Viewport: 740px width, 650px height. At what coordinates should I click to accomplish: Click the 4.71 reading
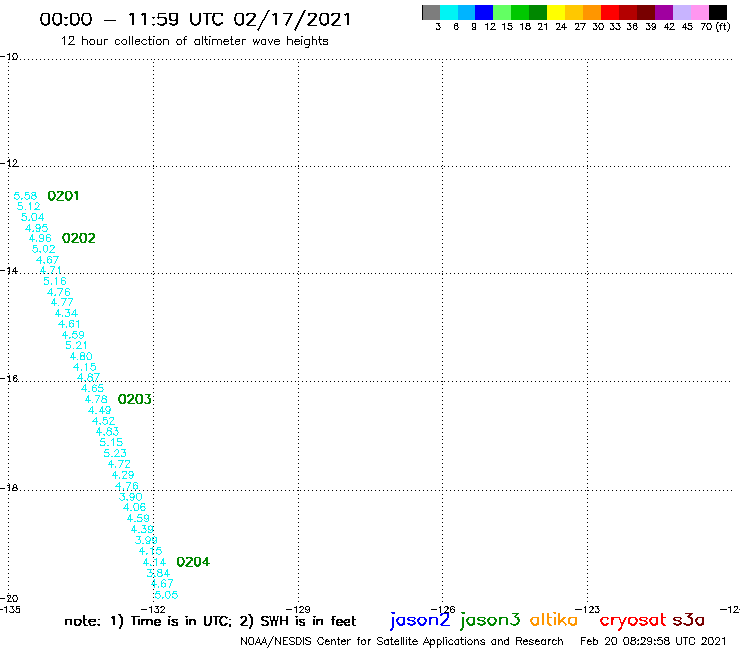(50, 270)
